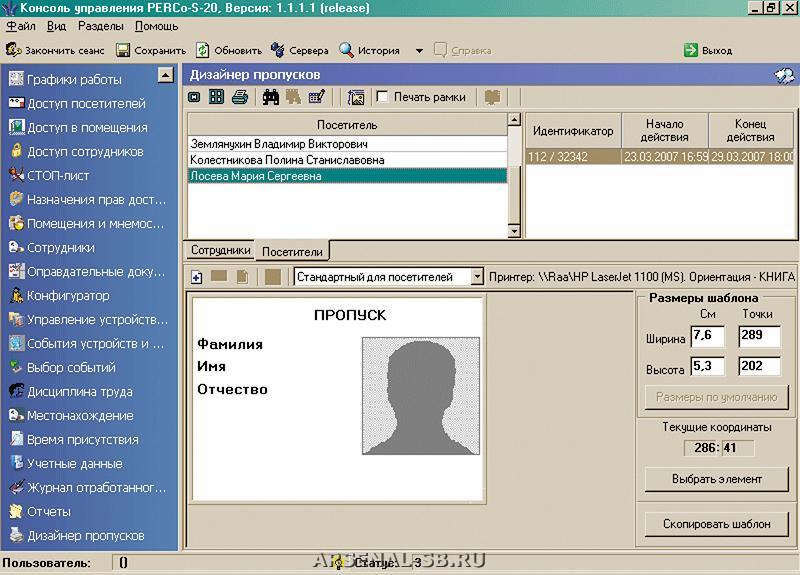Viewport: 800px width, 575px height.
Task: Enable the Печать рамки checkbox
Action: pos(382,97)
